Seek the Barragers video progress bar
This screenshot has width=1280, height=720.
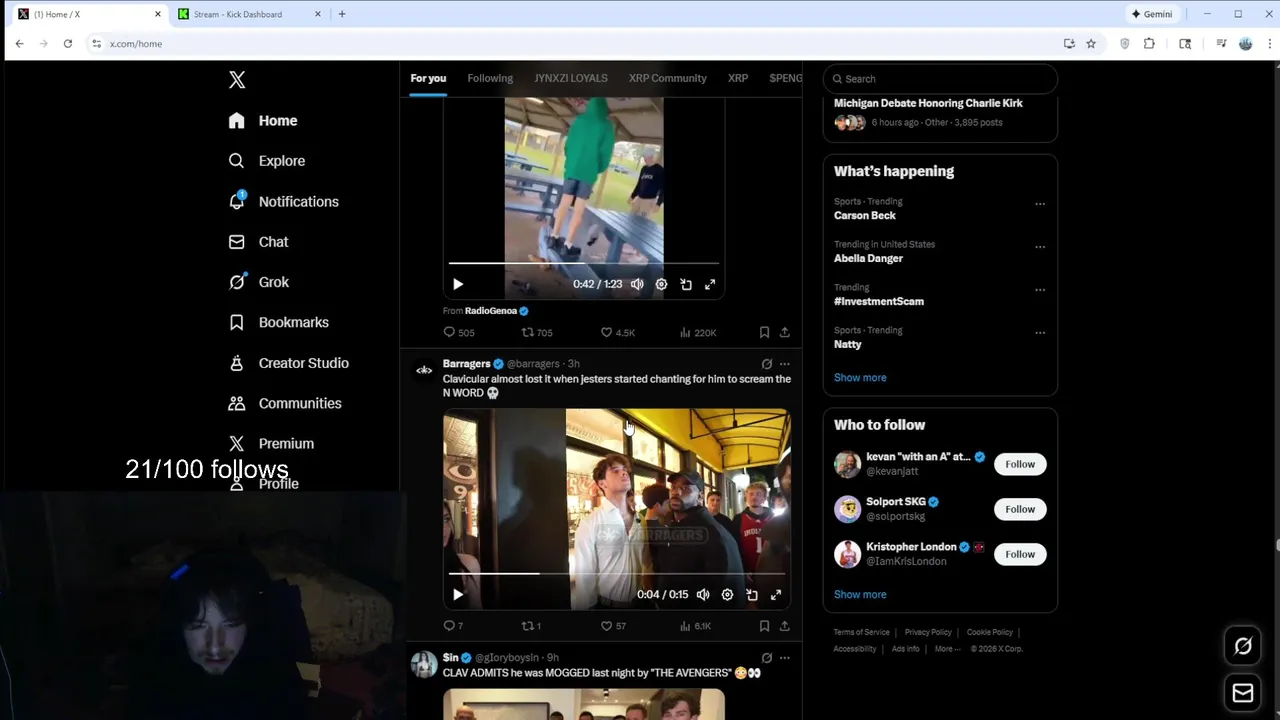[x=617, y=574]
